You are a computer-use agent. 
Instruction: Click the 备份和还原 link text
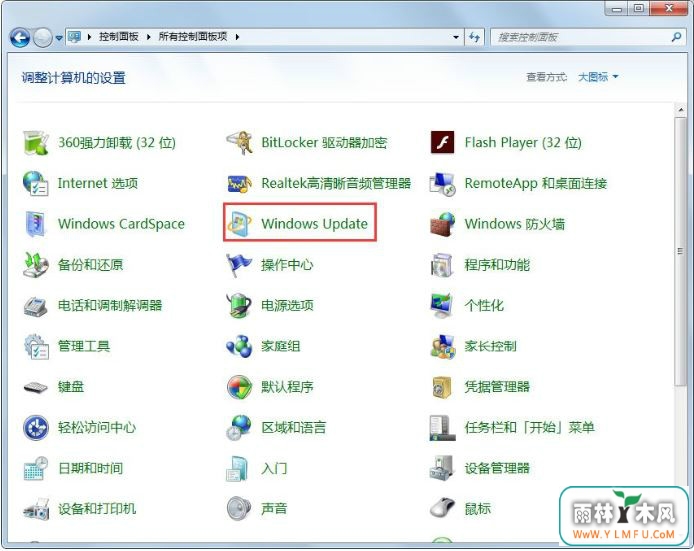point(90,265)
